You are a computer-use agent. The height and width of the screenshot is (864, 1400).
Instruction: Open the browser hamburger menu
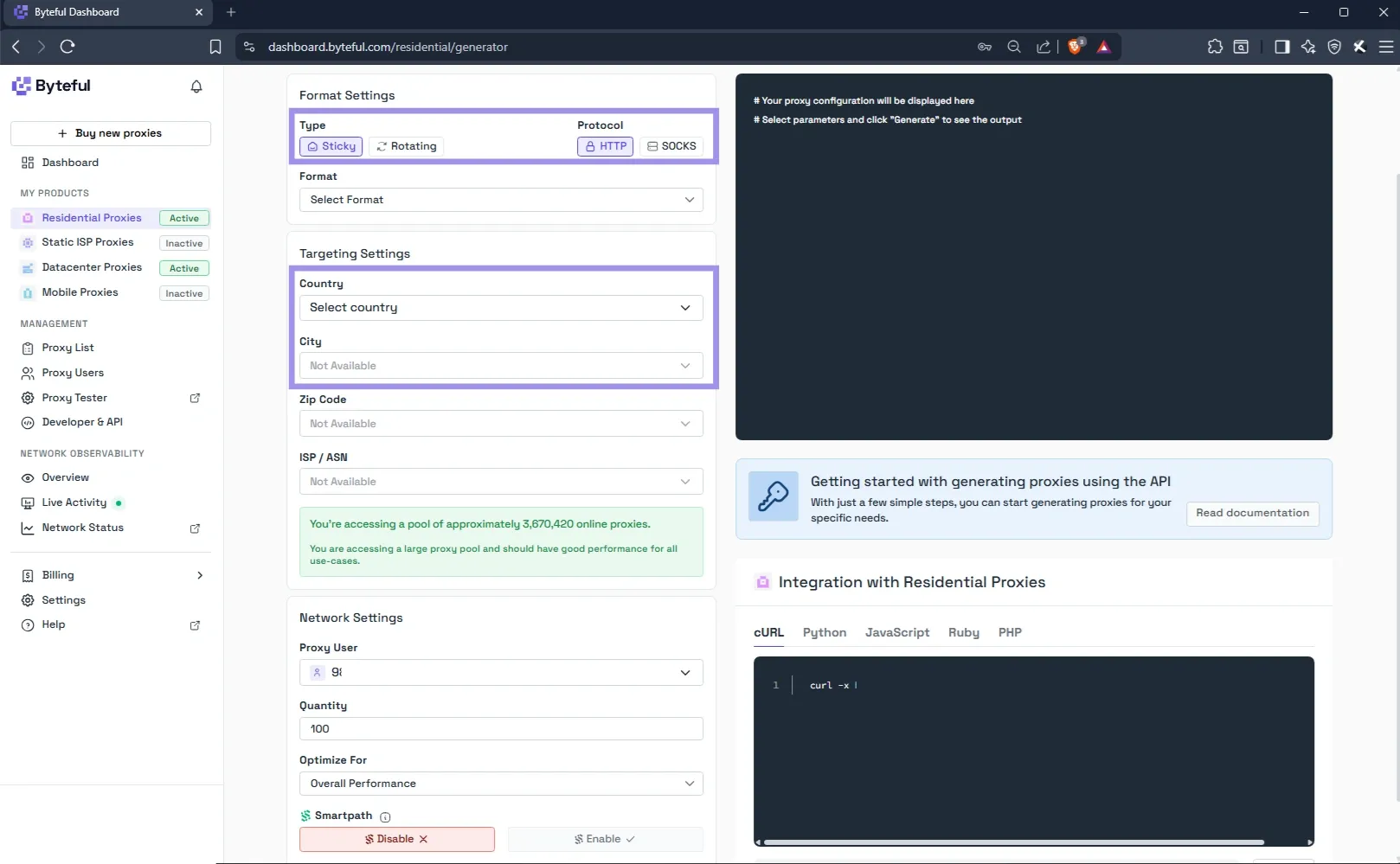click(1386, 47)
